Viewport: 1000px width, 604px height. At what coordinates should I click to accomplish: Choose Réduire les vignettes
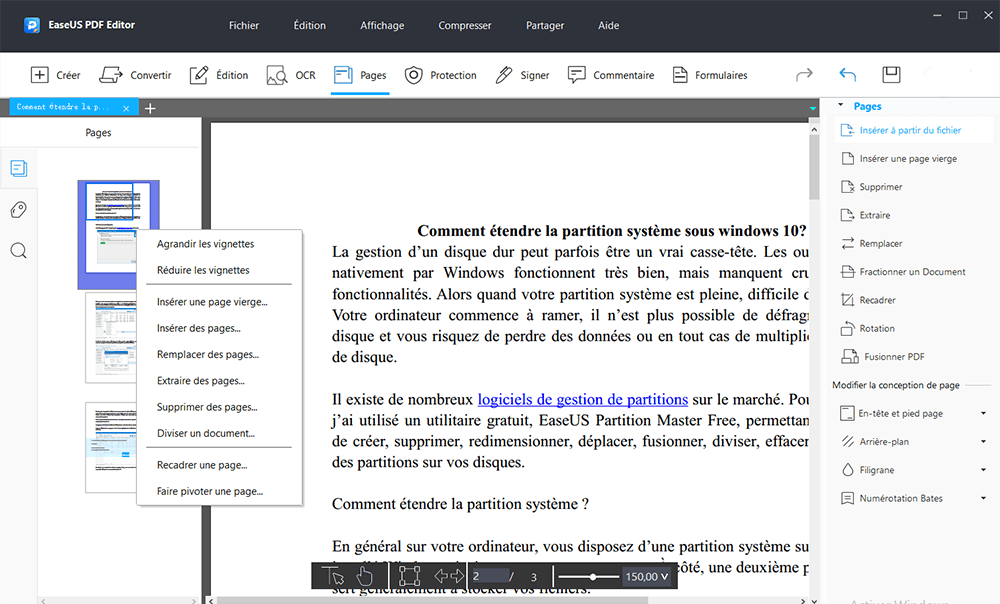click(219, 270)
